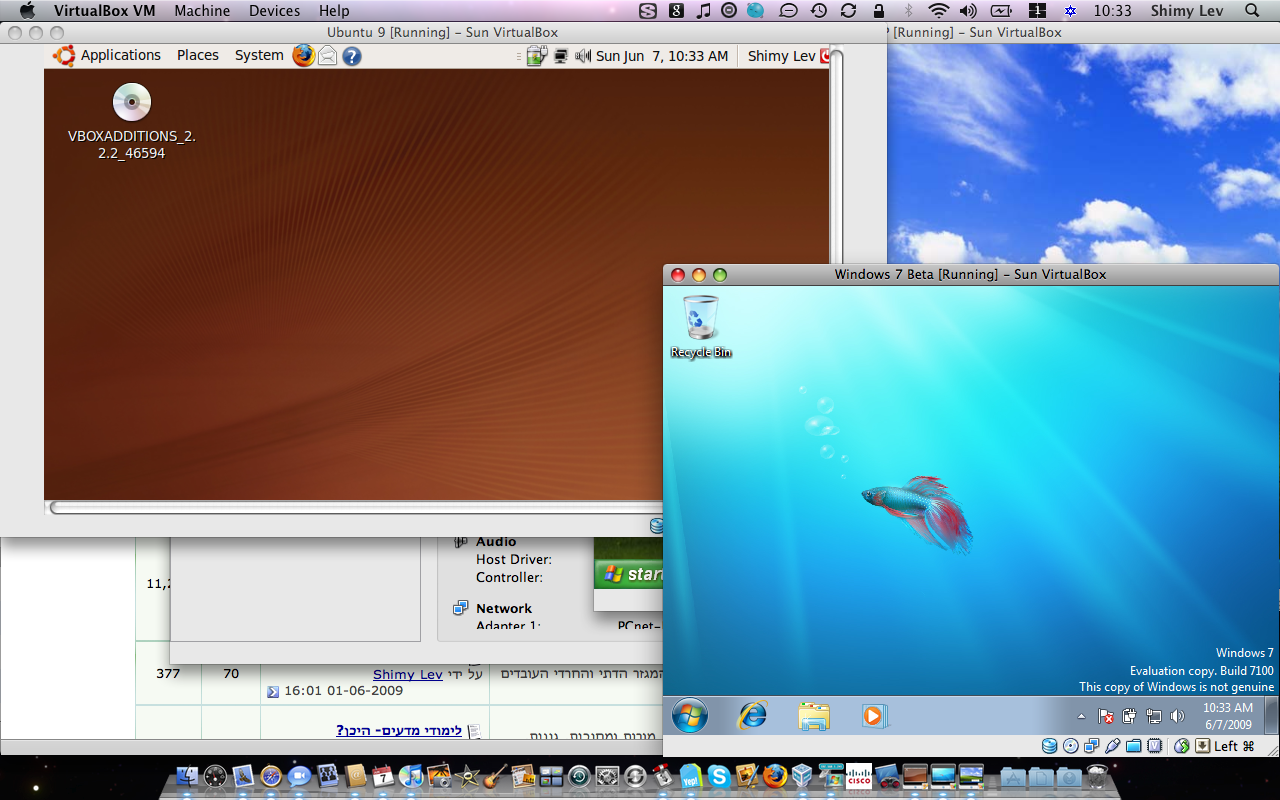Open the Trash in the Dock
The height and width of the screenshot is (800, 1280).
(1097, 776)
